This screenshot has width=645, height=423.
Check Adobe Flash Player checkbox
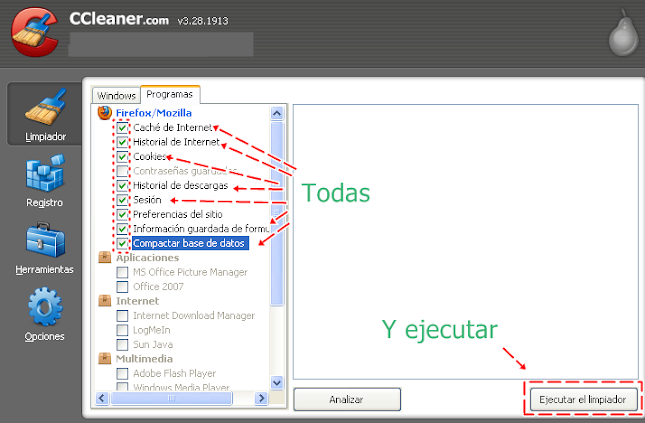pos(122,373)
